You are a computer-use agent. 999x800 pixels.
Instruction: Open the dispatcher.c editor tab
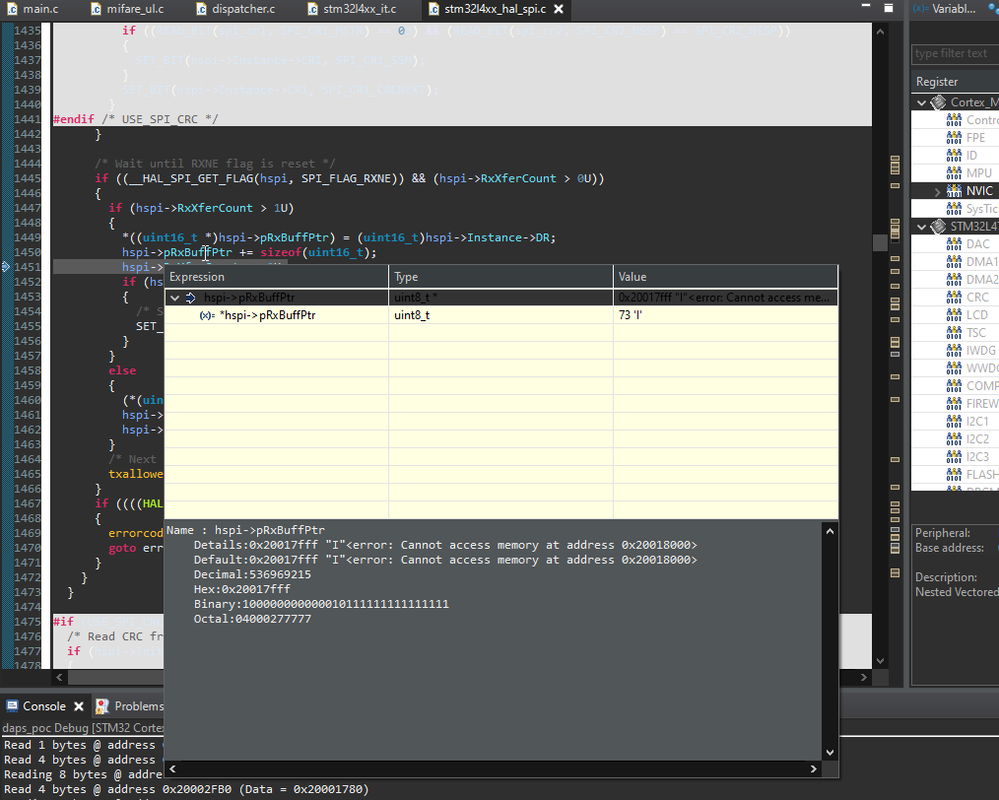[x=235, y=9]
